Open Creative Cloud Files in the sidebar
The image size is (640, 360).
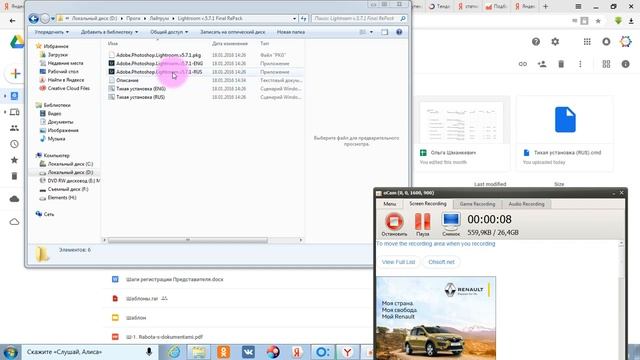point(68,88)
